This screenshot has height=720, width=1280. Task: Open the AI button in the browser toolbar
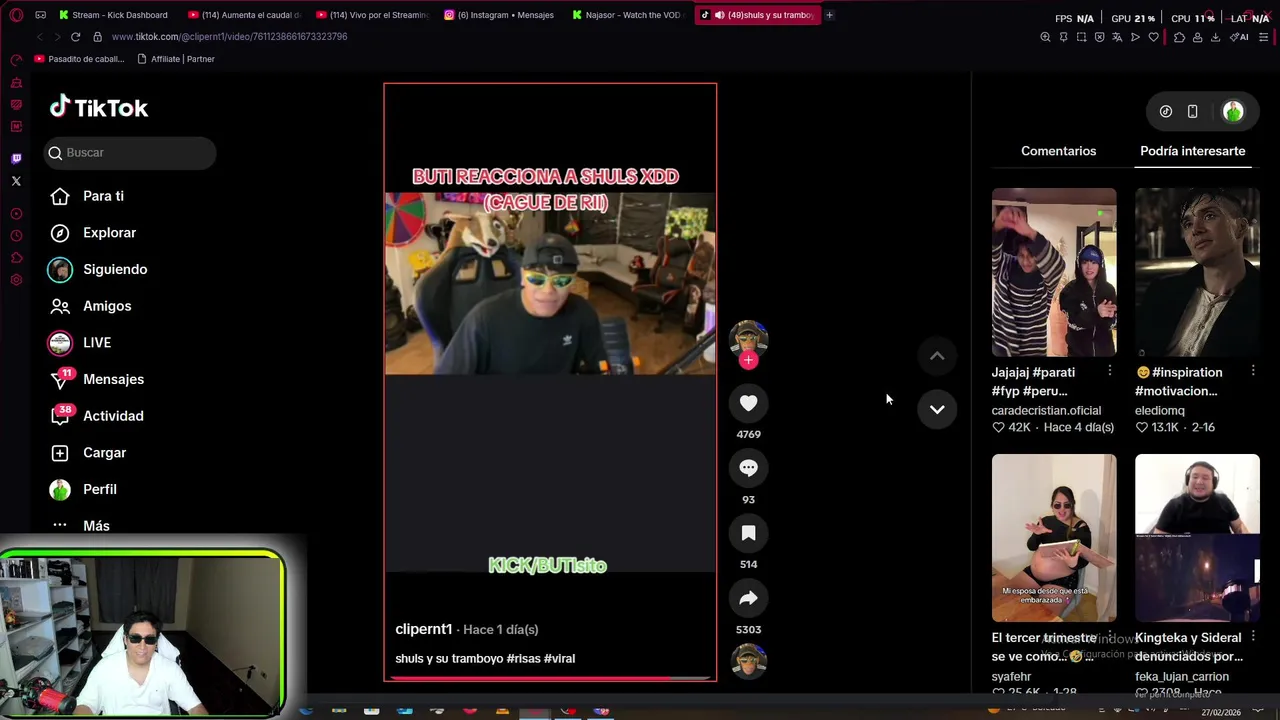(x=1239, y=37)
